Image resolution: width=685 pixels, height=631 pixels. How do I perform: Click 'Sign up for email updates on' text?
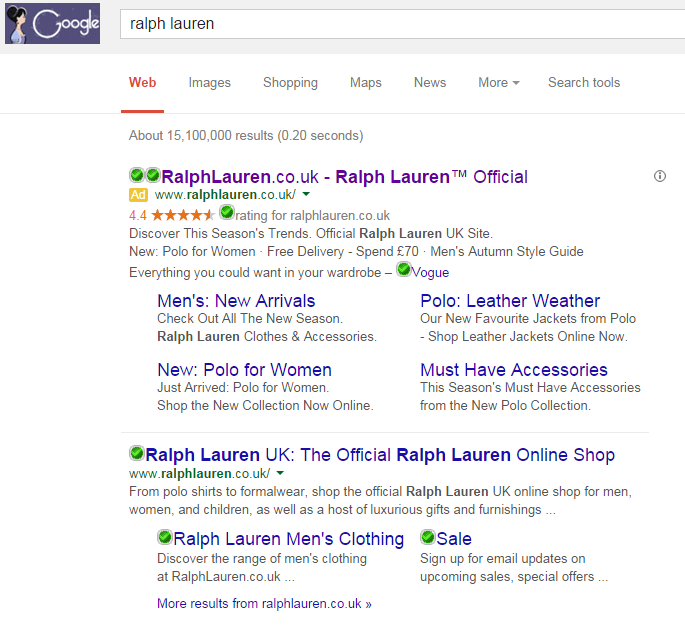pyautogui.click(x=503, y=558)
